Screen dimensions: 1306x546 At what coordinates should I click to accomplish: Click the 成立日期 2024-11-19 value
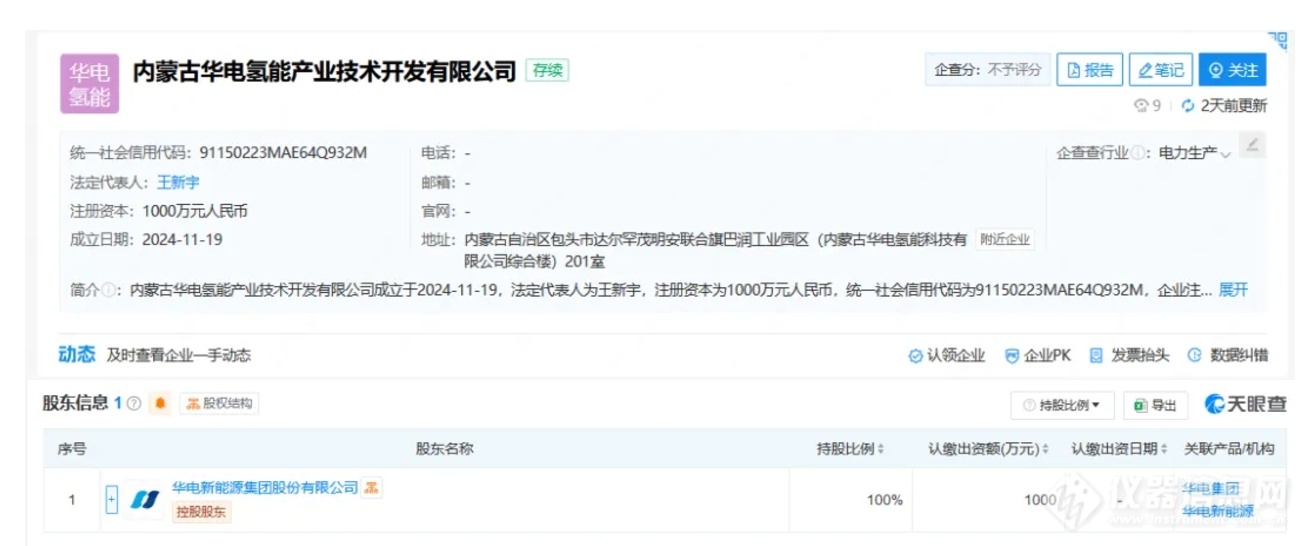pyautogui.click(x=182, y=240)
